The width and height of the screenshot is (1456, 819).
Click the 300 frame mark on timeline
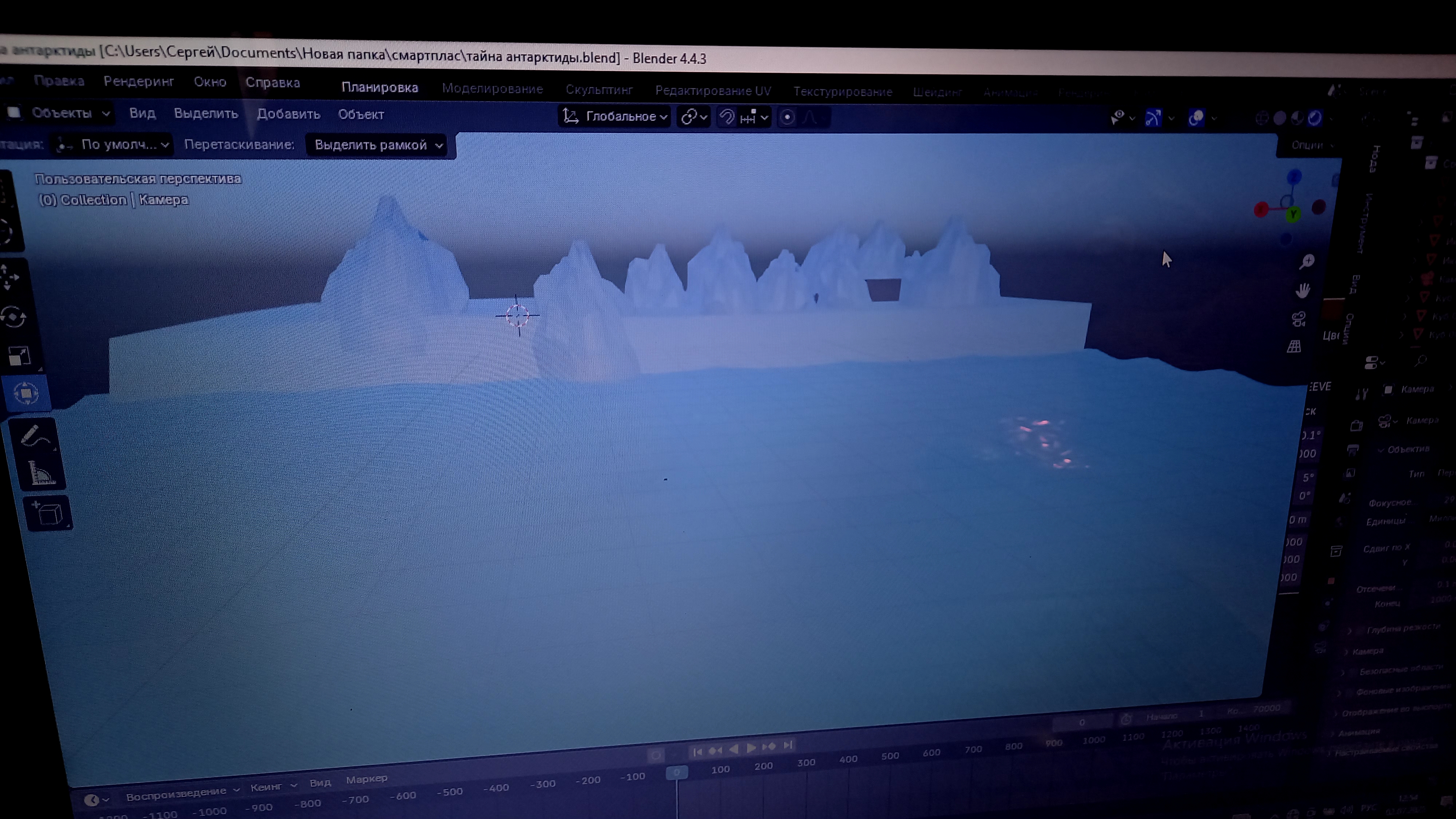(x=806, y=763)
